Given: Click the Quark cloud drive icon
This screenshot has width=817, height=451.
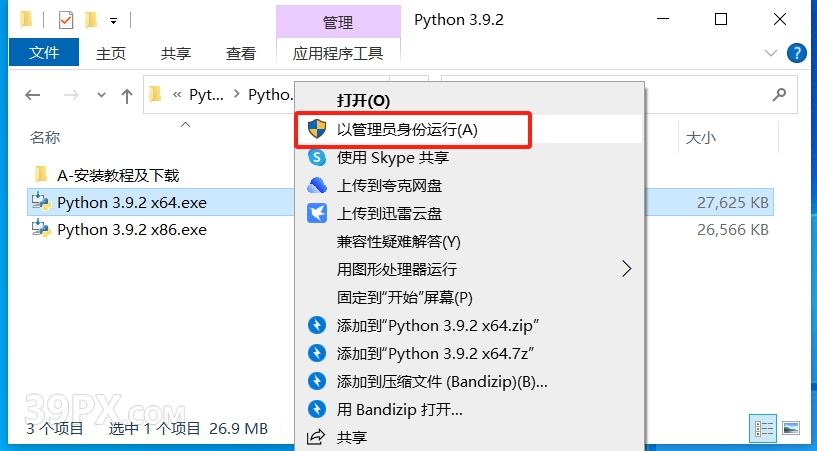Looking at the screenshot, I should tap(317, 185).
